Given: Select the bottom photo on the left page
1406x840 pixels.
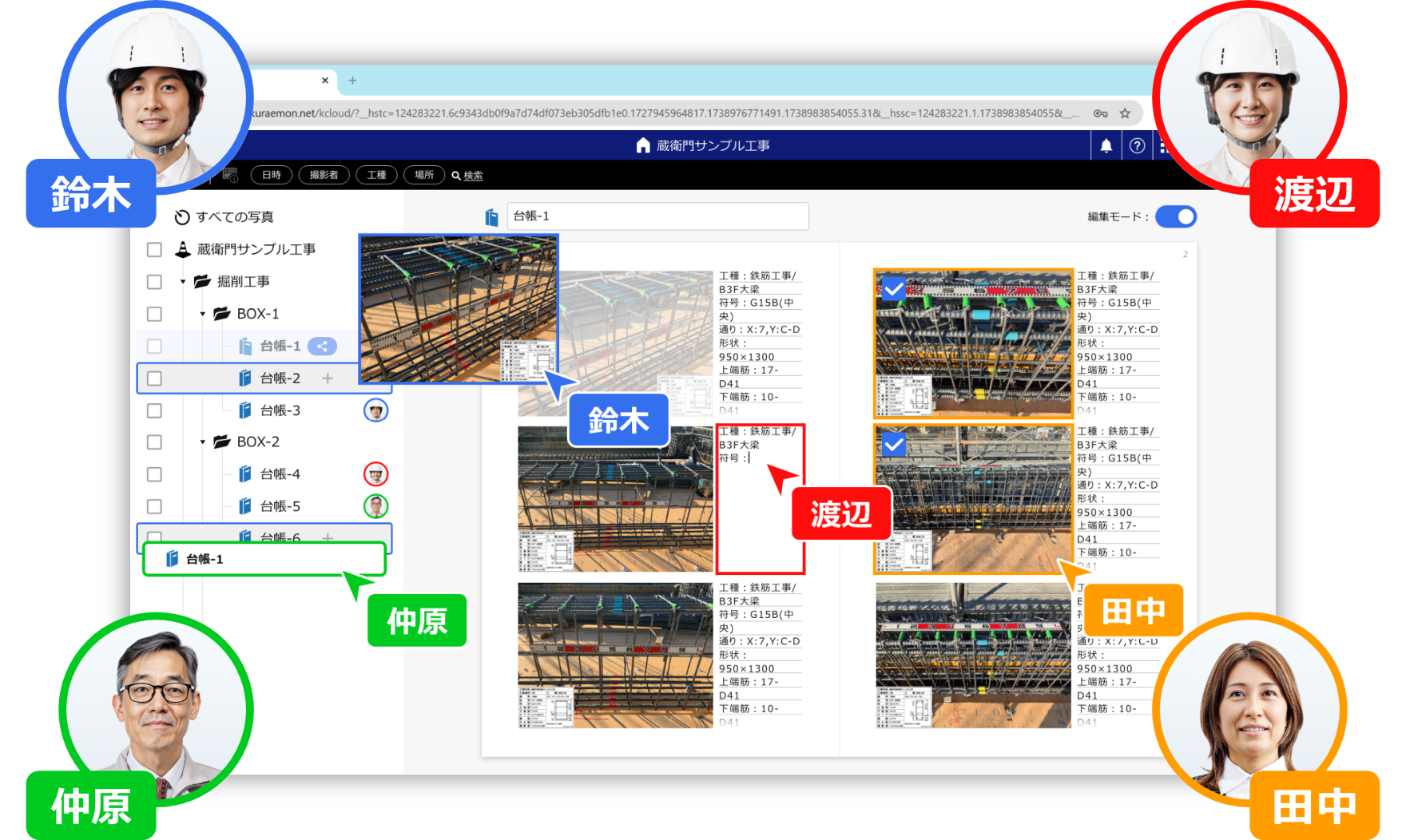Looking at the screenshot, I should tap(615, 655).
